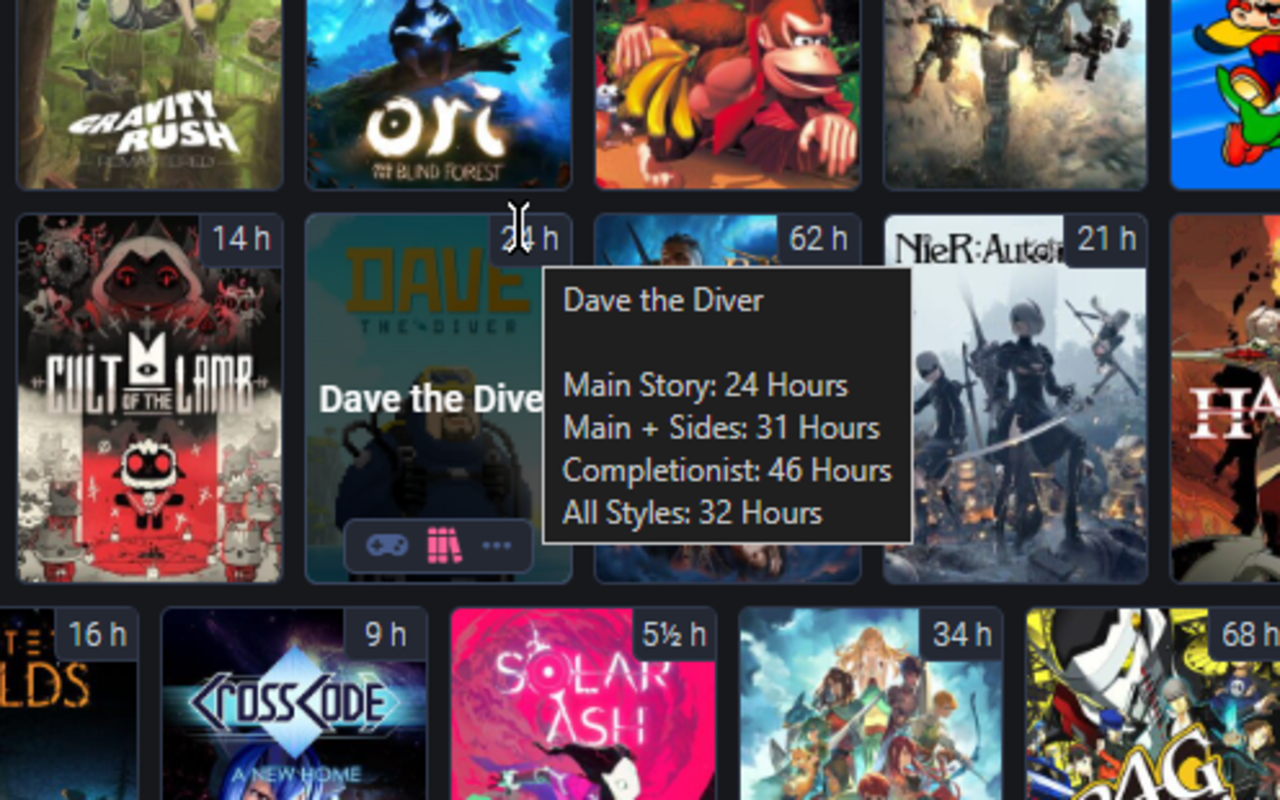Click the gamepad icon on Dave the Diver

tap(387, 546)
